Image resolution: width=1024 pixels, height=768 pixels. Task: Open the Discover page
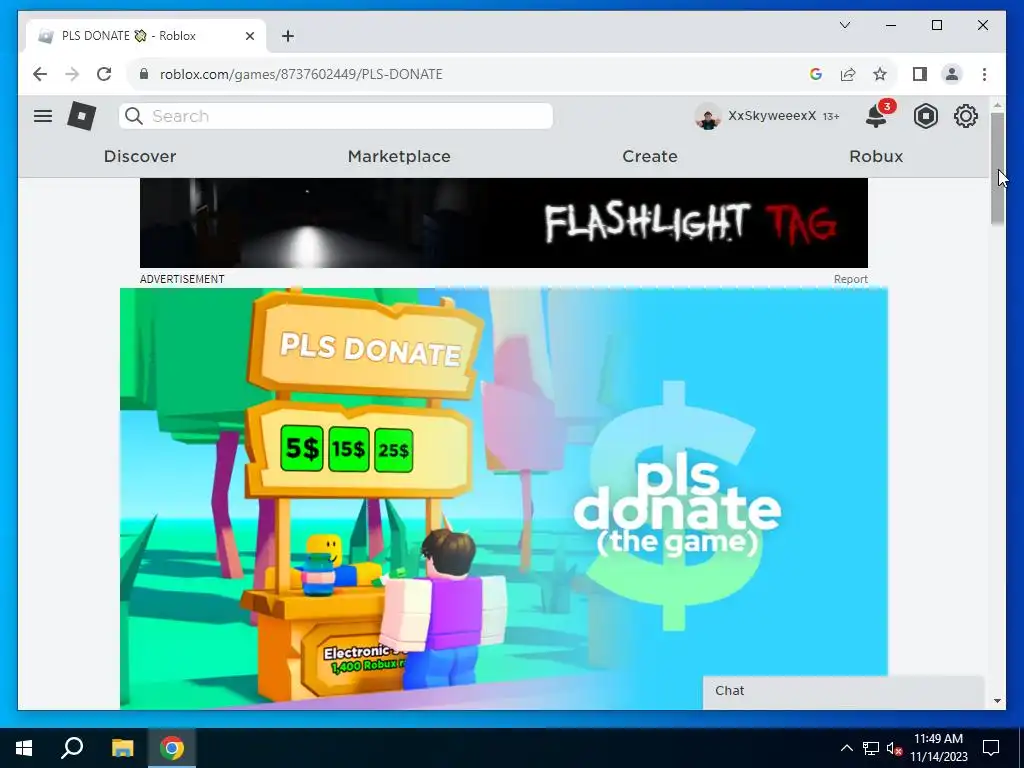pos(140,156)
